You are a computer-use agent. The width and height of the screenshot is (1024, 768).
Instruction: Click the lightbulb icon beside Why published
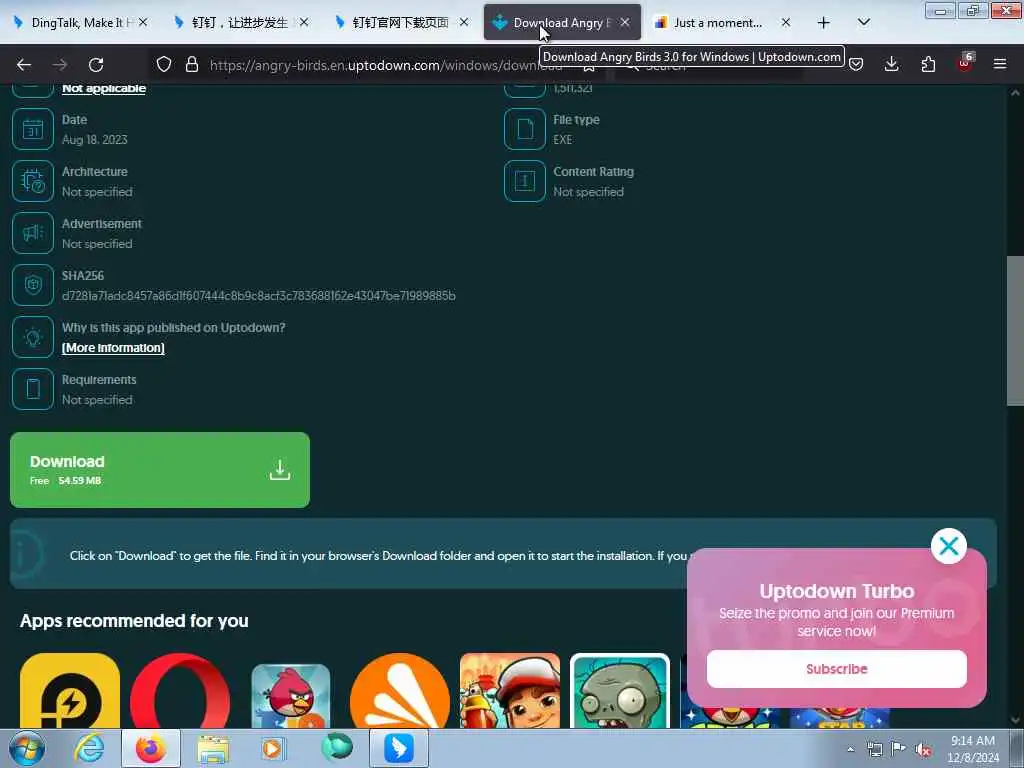pyautogui.click(x=33, y=337)
